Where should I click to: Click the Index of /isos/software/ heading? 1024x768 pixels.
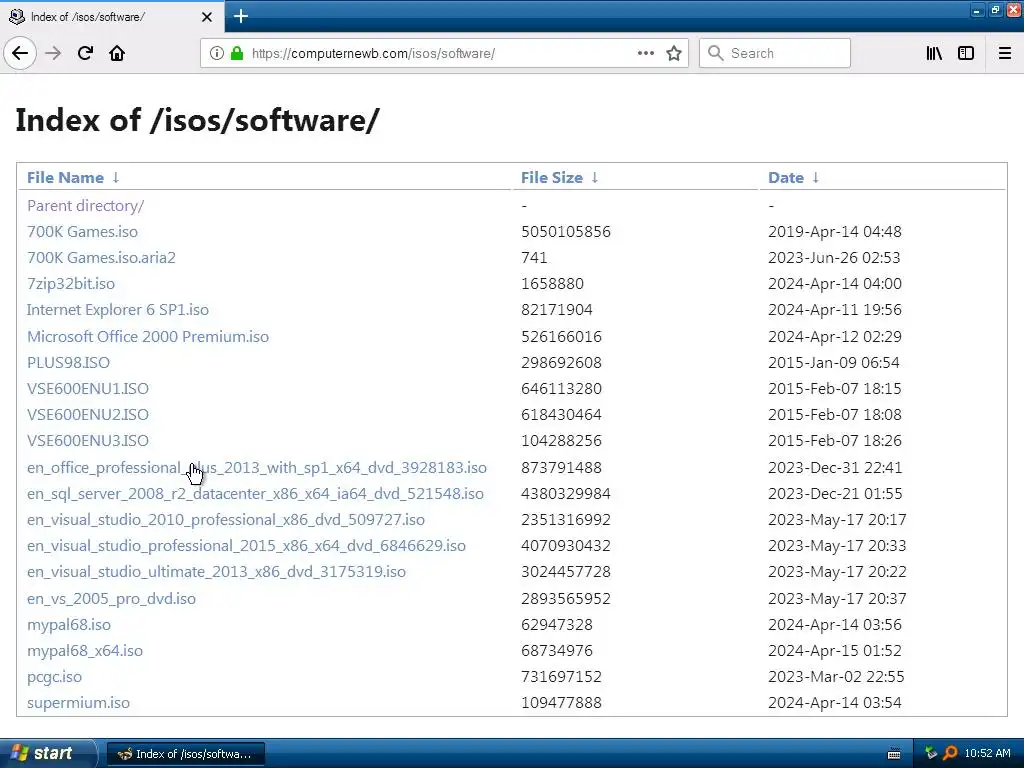(197, 120)
